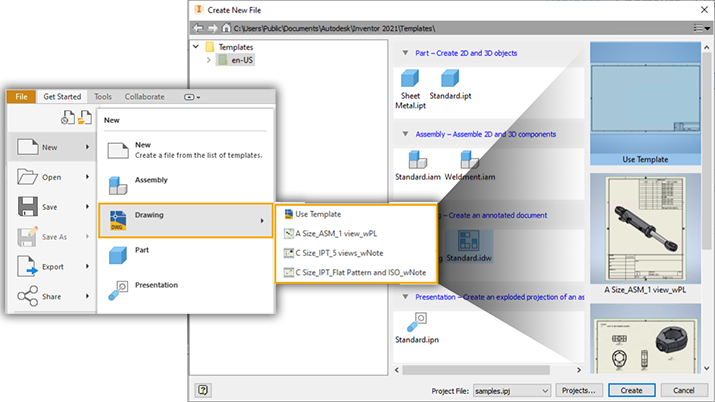715x402 pixels.
Task: Select the Standard.iam template icon
Action: pos(417,160)
